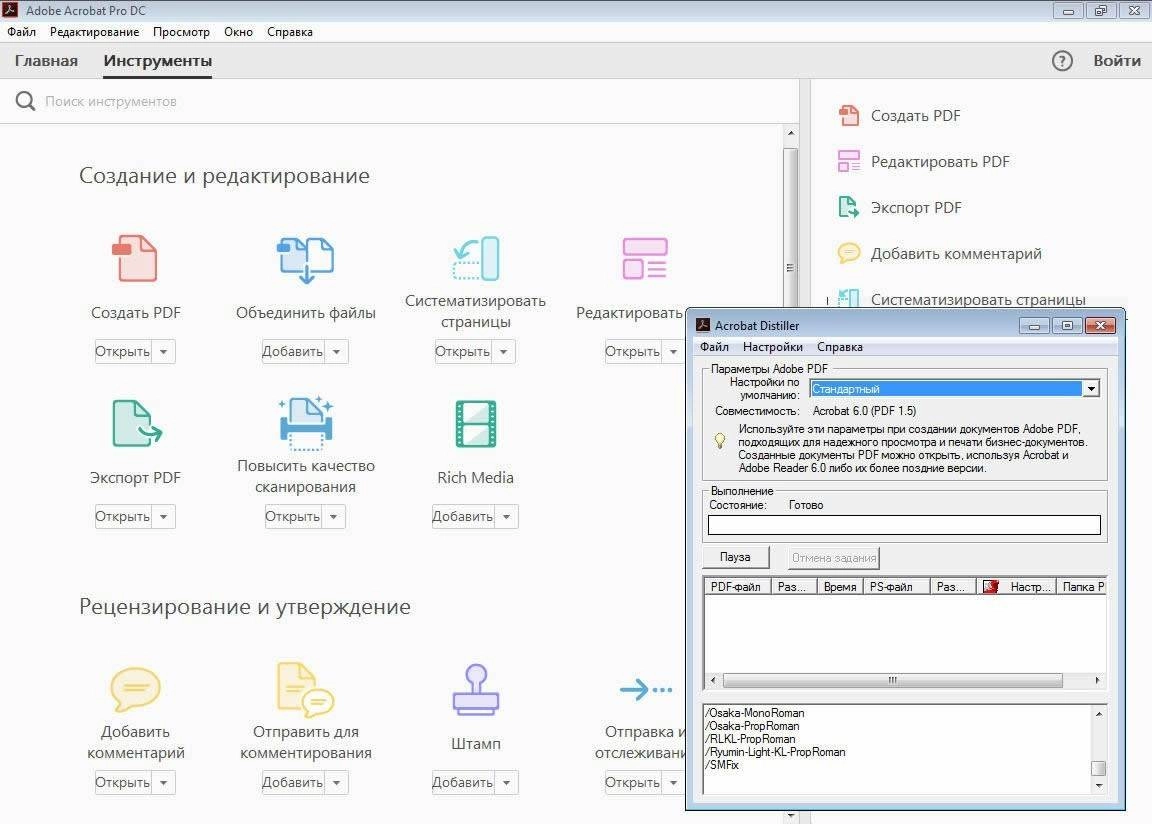Expand Систематизировать страницы Открыть dropdown arrow

pyautogui.click(x=504, y=352)
